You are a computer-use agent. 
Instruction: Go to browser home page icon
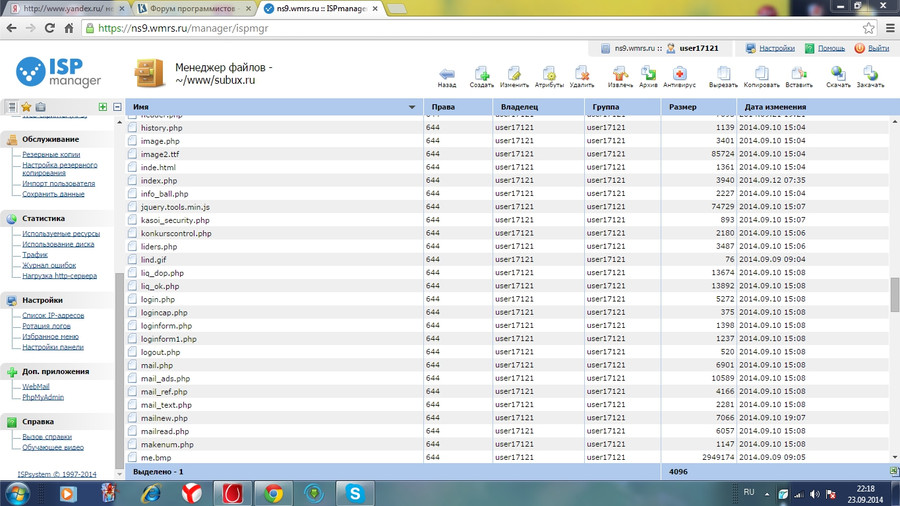69,28
